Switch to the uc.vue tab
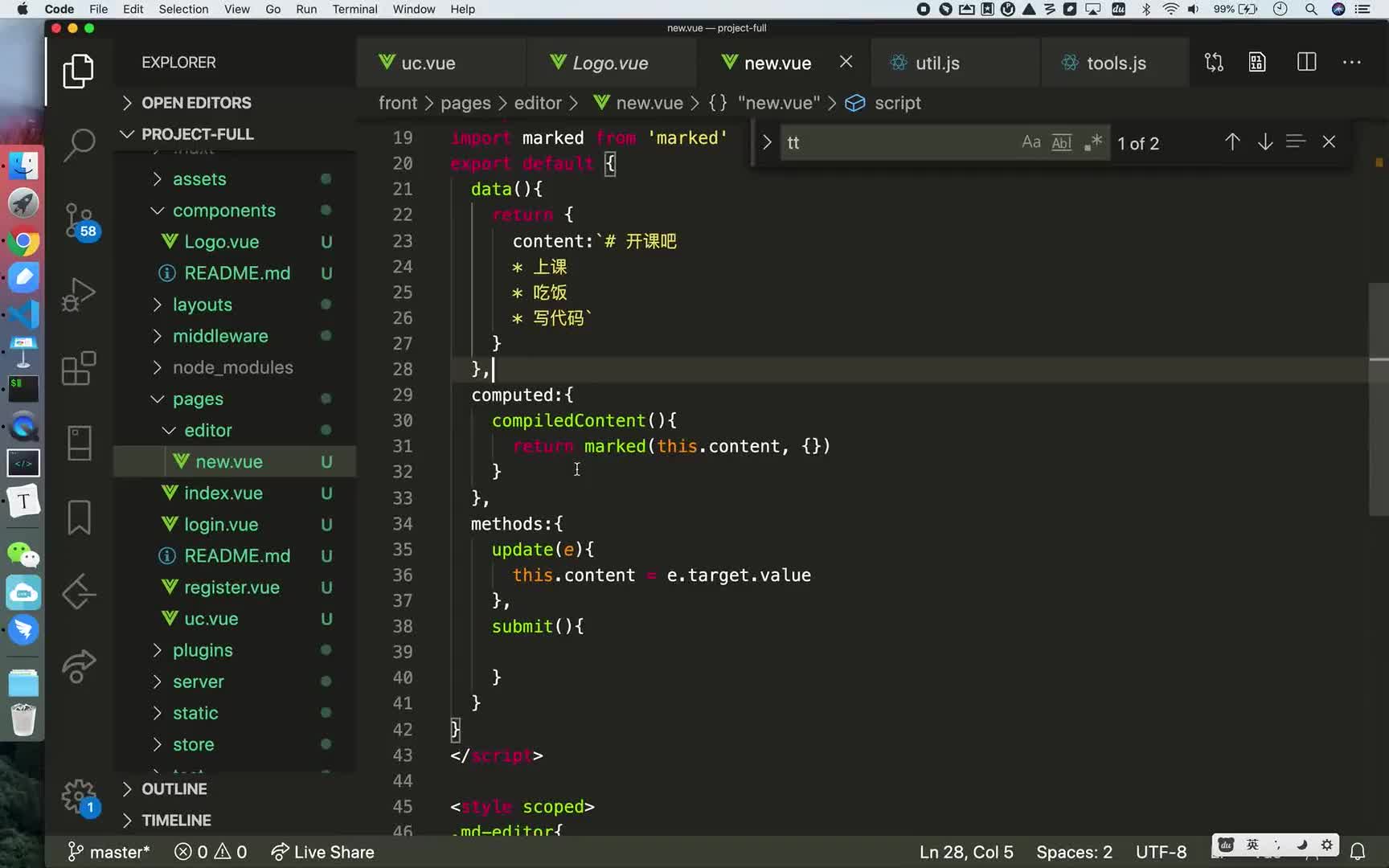This screenshot has height=868, width=1389. coord(440,63)
